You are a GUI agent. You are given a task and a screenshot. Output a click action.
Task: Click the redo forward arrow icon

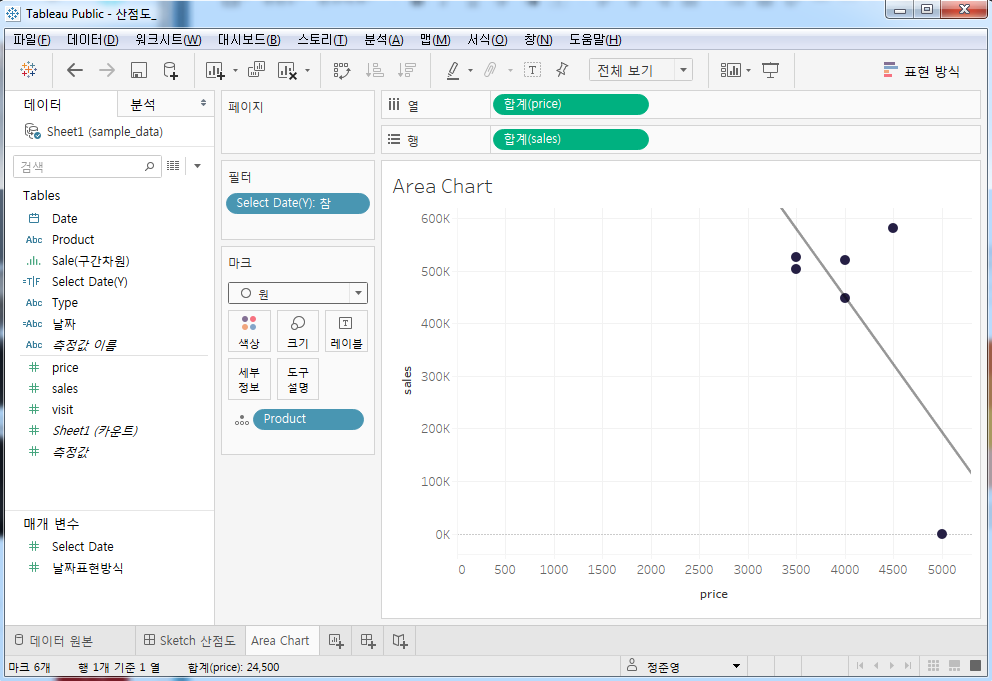[106, 70]
